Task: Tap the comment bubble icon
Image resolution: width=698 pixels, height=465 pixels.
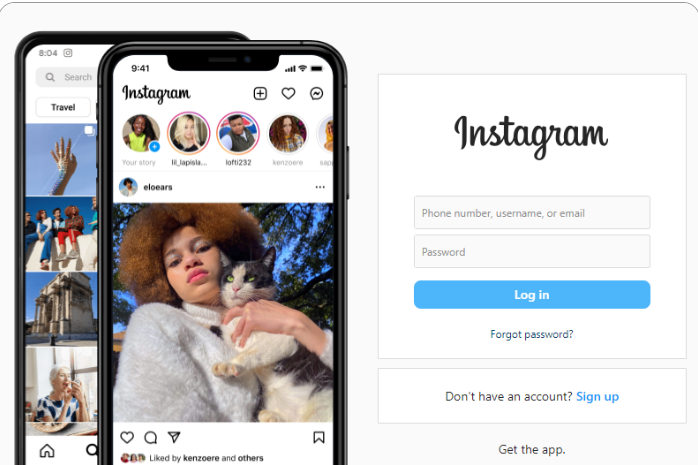Action: pyautogui.click(x=151, y=437)
